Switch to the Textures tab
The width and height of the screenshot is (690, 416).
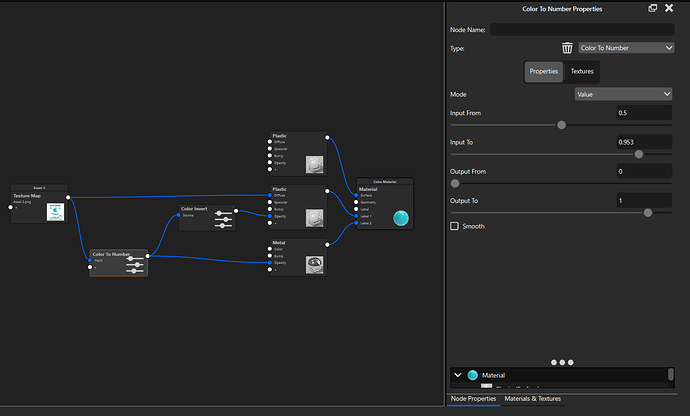pos(582,71)
